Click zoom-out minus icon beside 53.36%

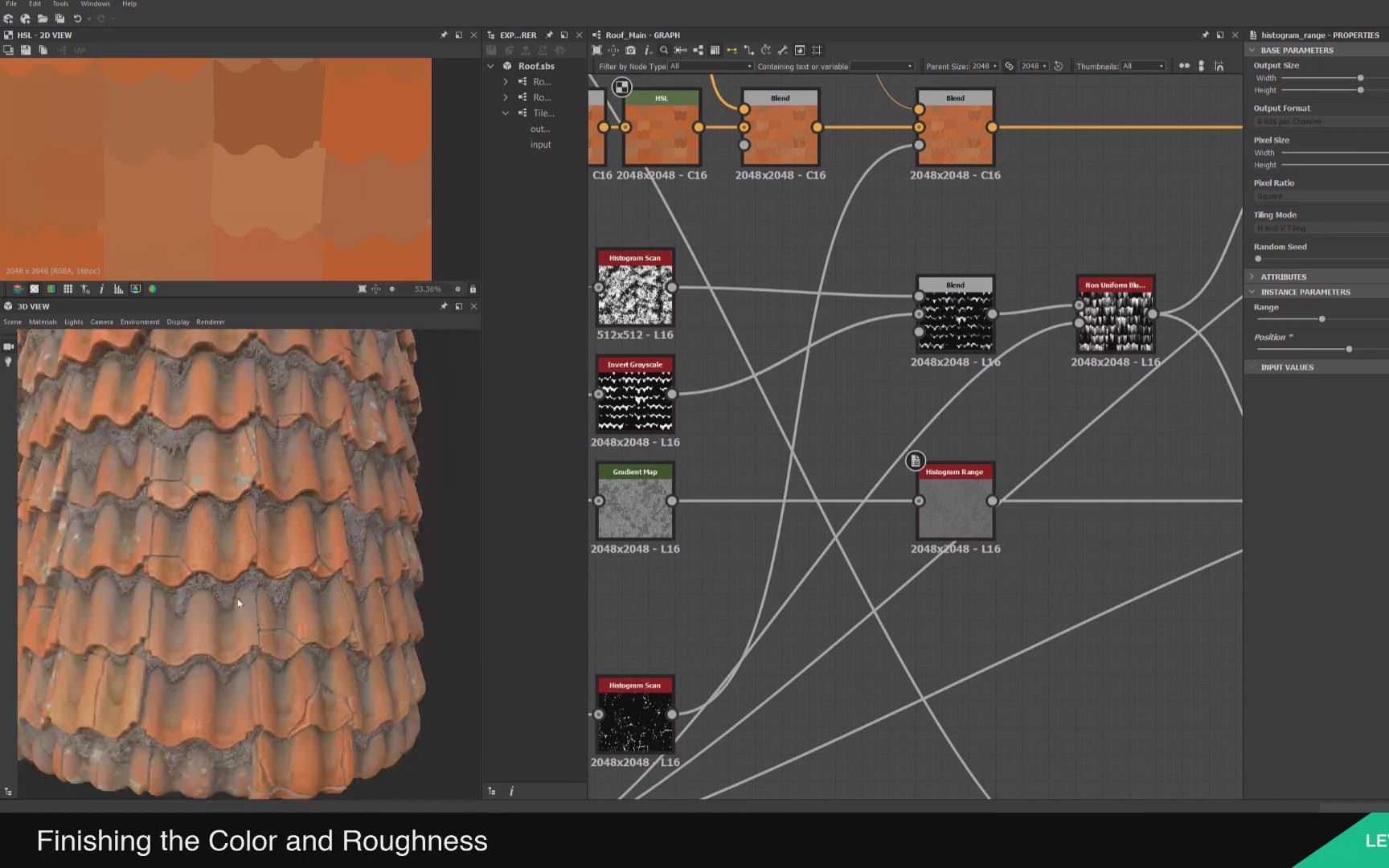point(392,289)
